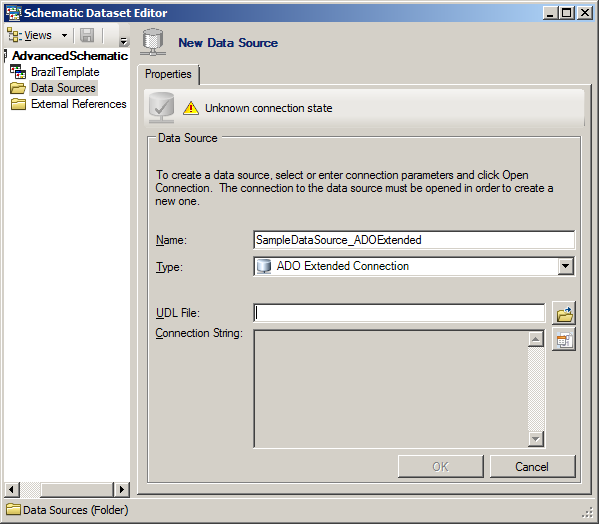Click the BrazilTemplate diagram template icon

point(18,72)
